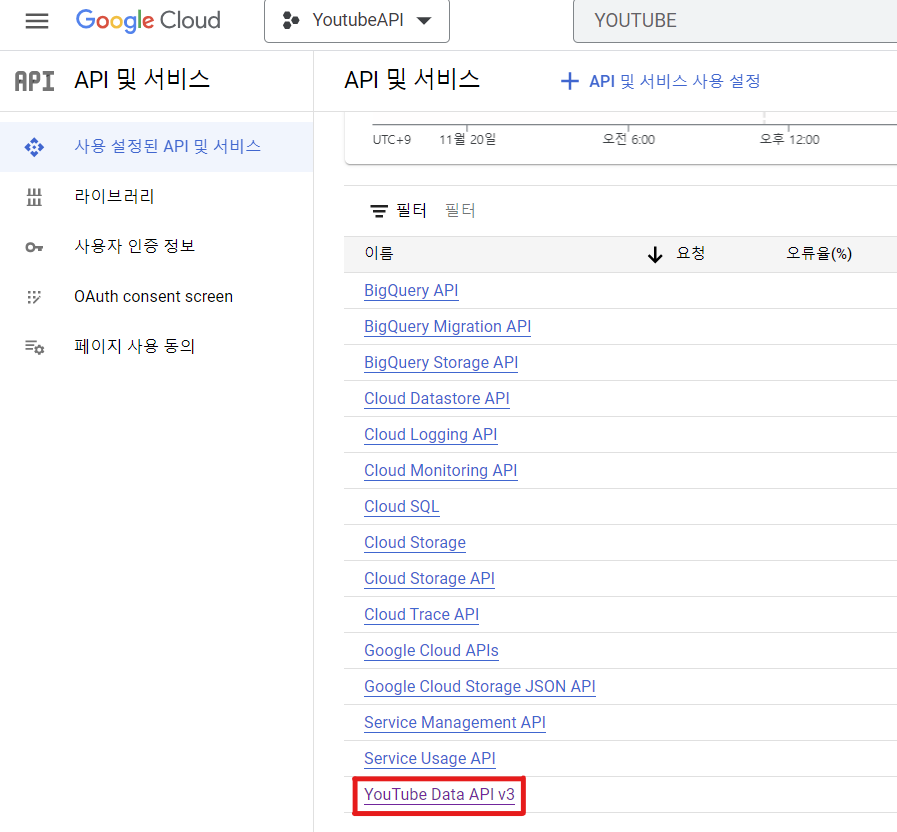Image resolution: width=897 pixels, height=832 pixels.
Task: Click API 및 서비스 사용 설정 button
Action: pyautogui.click(x=661, y=81)
